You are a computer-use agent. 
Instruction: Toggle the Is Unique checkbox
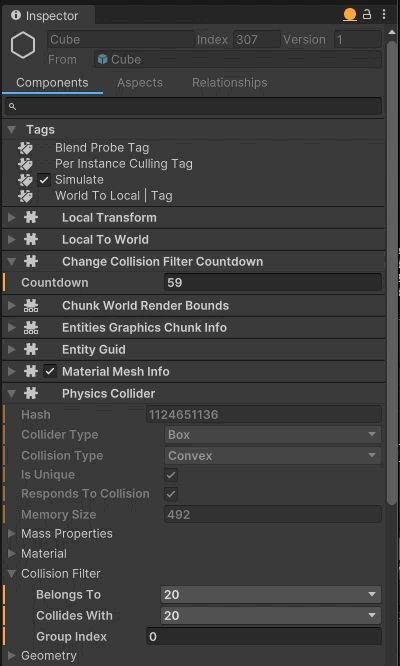(171, 475)
